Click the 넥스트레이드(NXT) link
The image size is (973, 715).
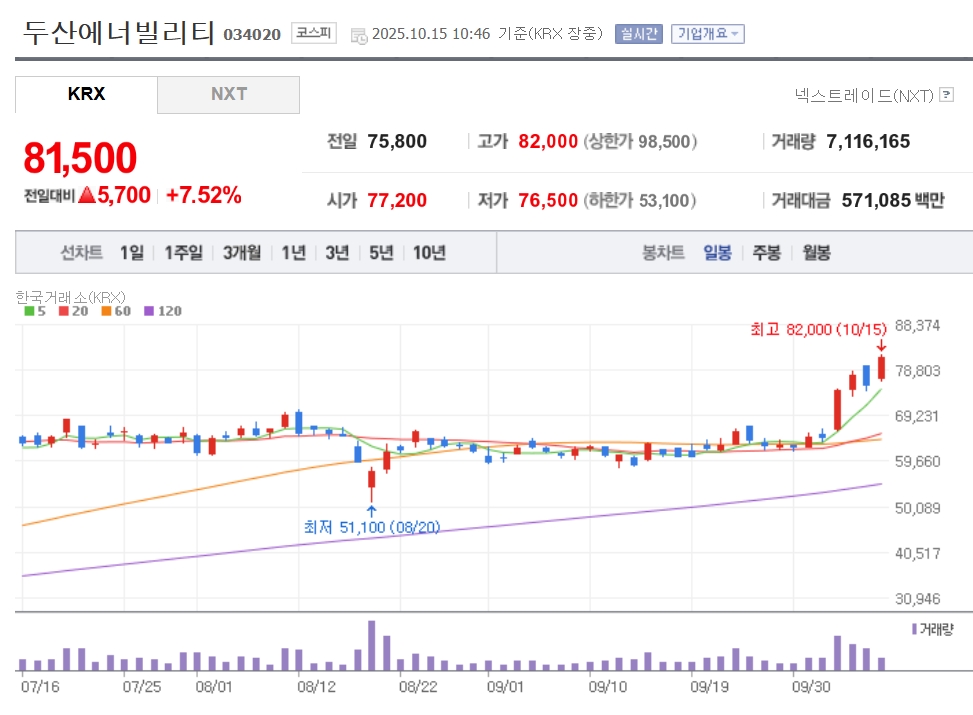[x=864, y=95]
